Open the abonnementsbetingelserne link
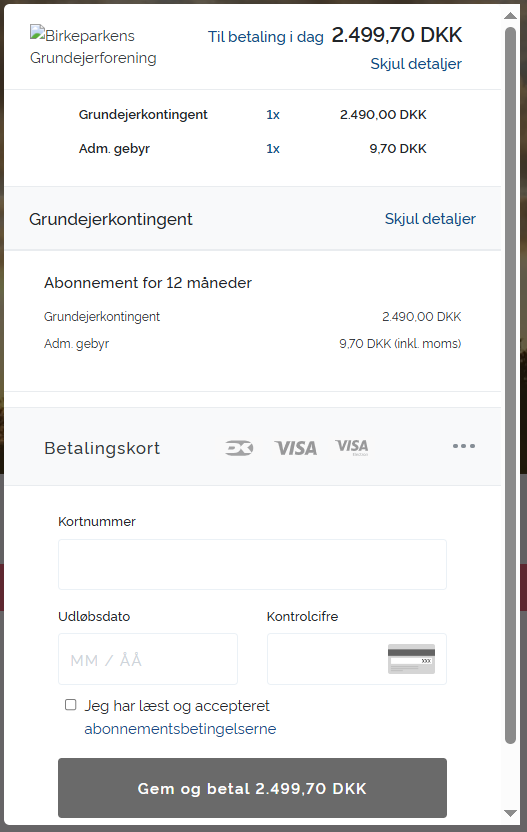 point(180,729)
